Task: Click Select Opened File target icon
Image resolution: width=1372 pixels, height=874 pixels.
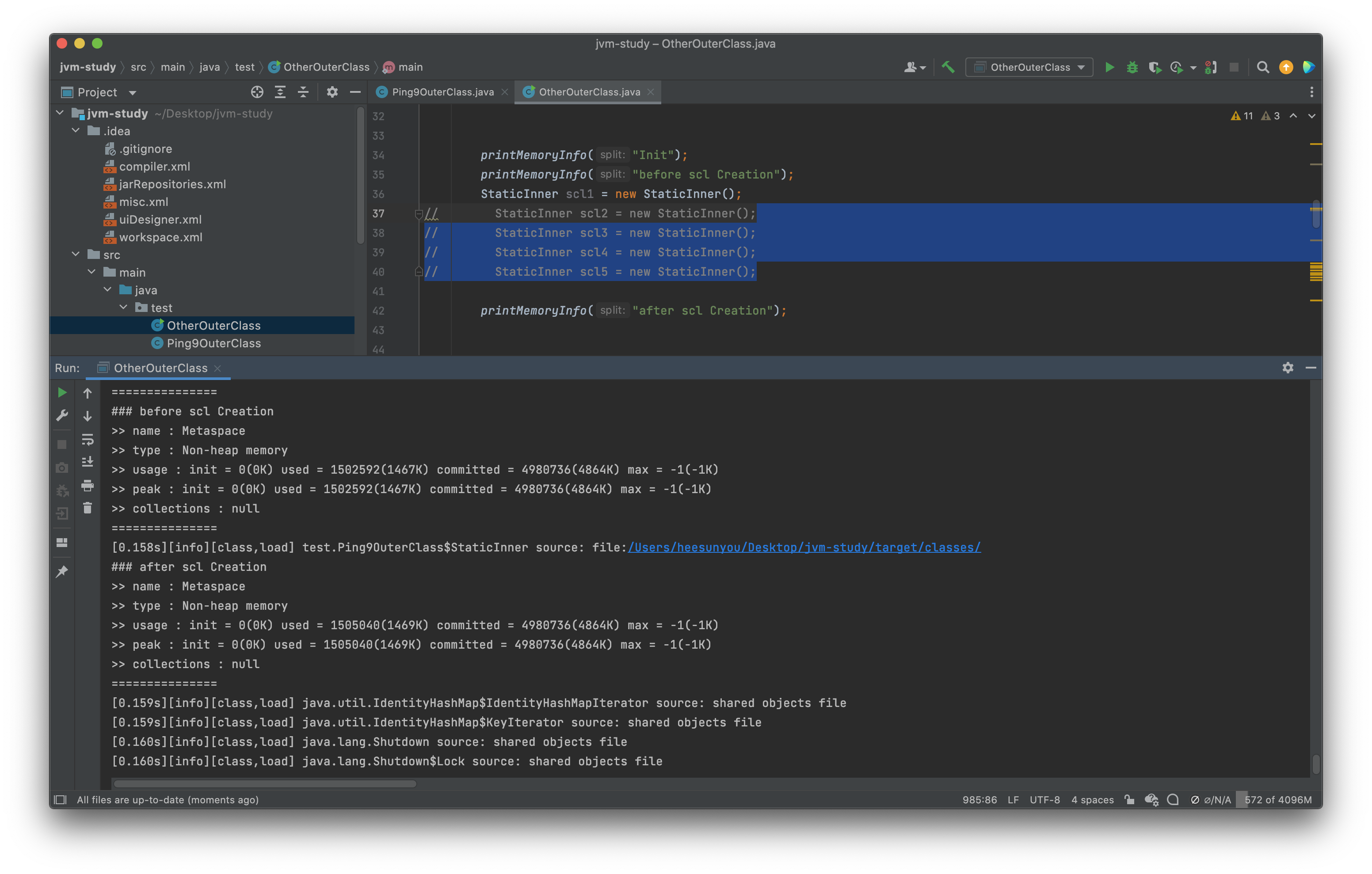Action: (257, 92)
